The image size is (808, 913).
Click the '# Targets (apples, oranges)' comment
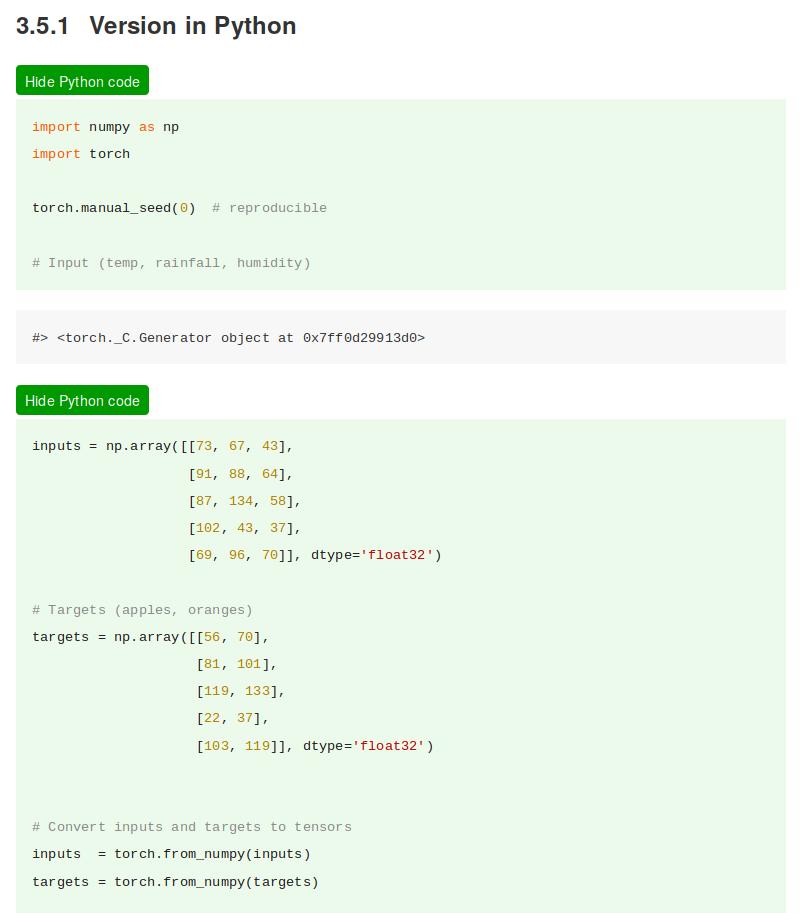tap(142, 610)
